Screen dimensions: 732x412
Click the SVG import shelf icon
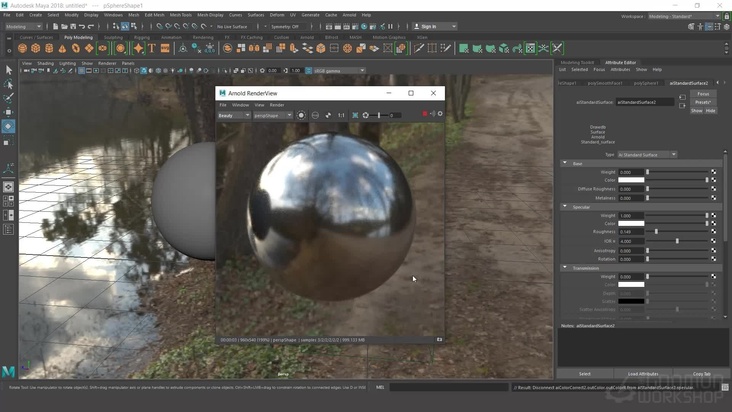(x=165, y=48)
